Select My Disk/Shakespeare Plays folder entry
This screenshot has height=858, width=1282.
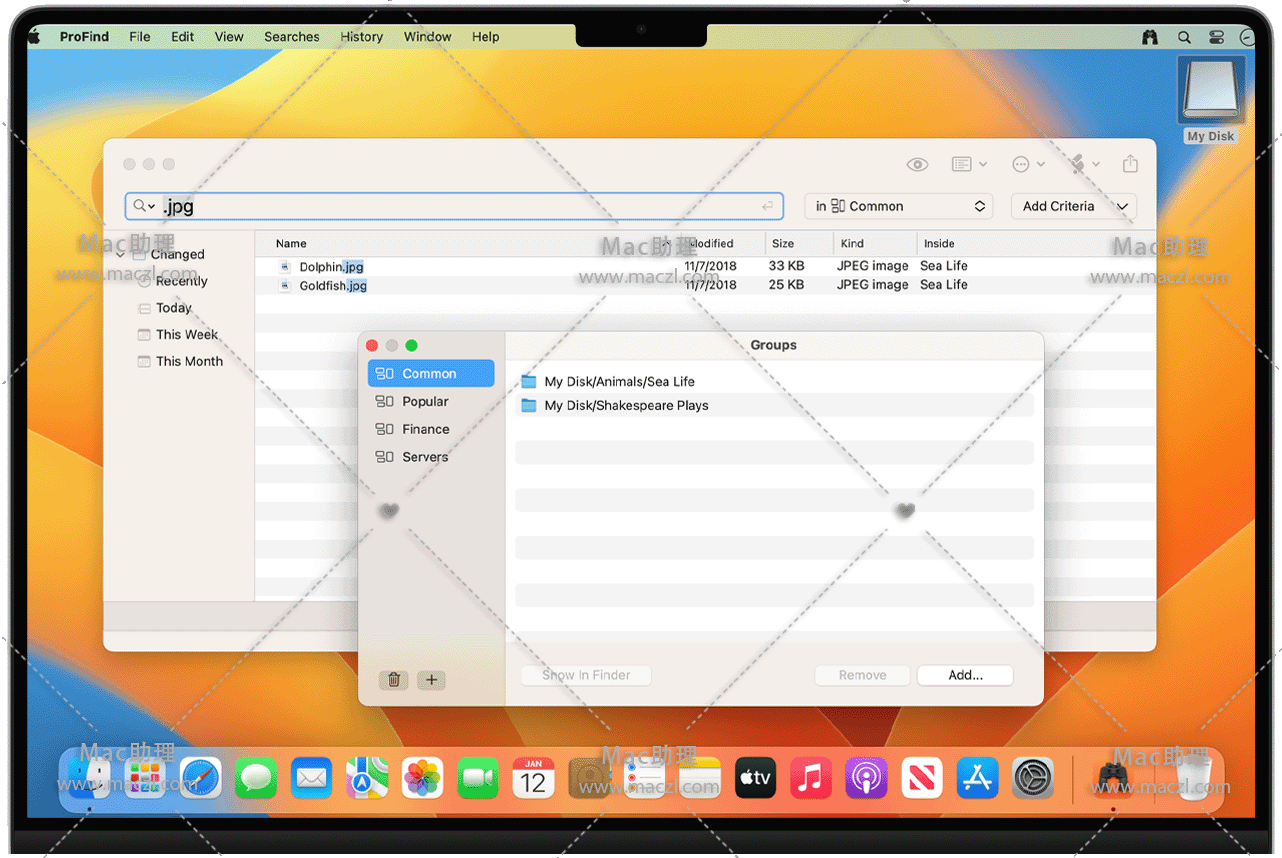click(626, 406)
